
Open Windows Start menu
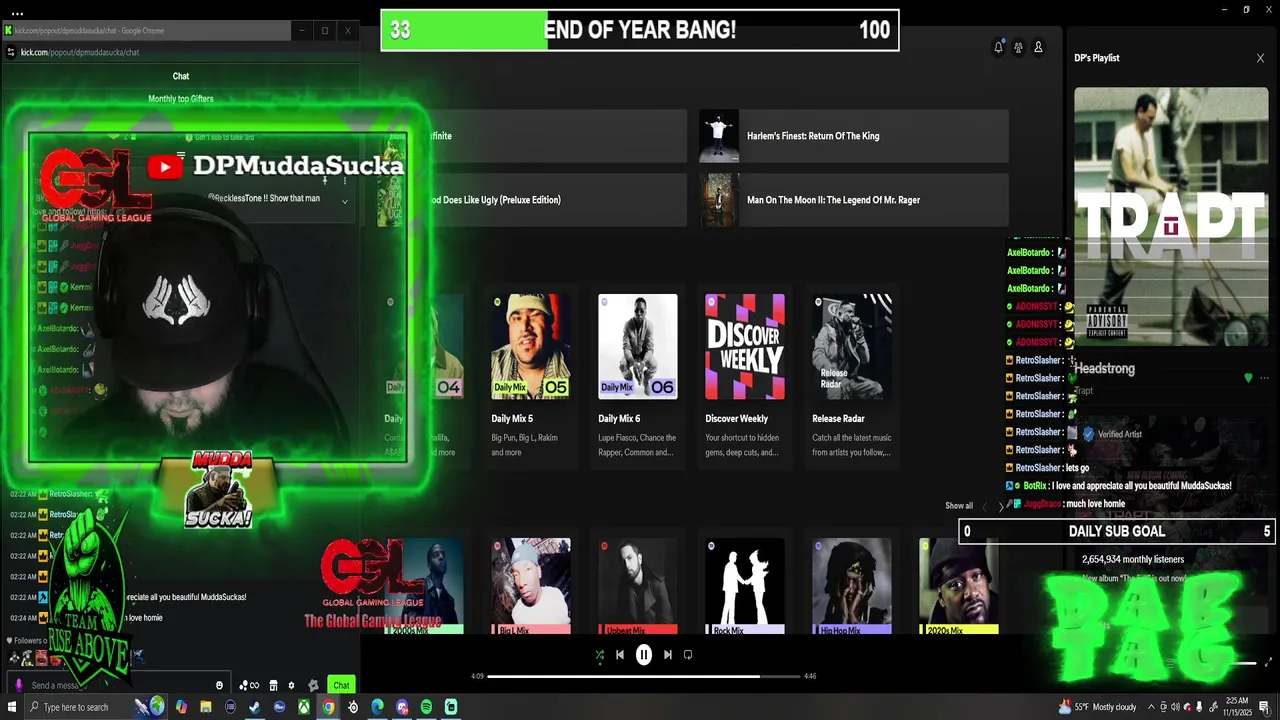tap(12, 707)
